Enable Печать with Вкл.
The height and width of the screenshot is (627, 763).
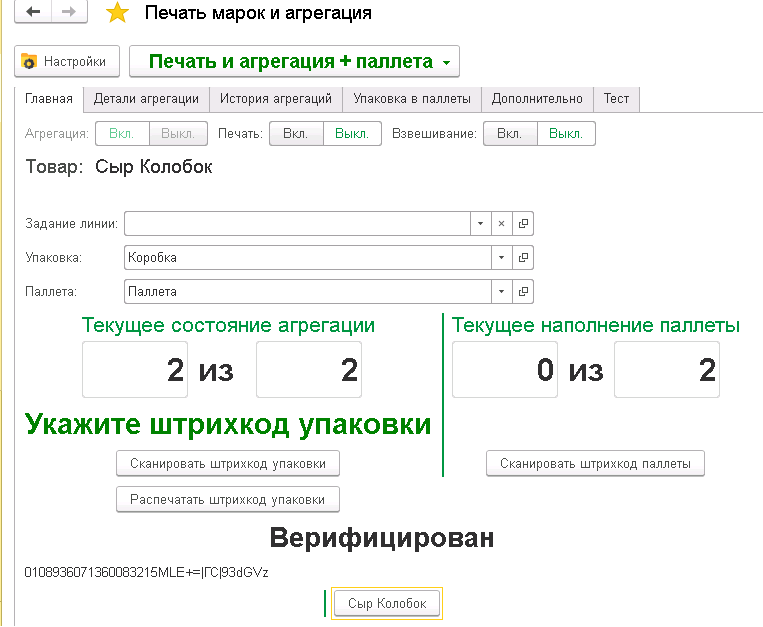[296, 133]
